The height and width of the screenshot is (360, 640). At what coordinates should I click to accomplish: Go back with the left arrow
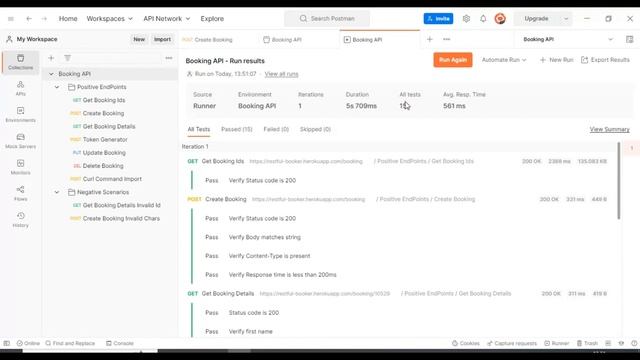tap(29, 19)
